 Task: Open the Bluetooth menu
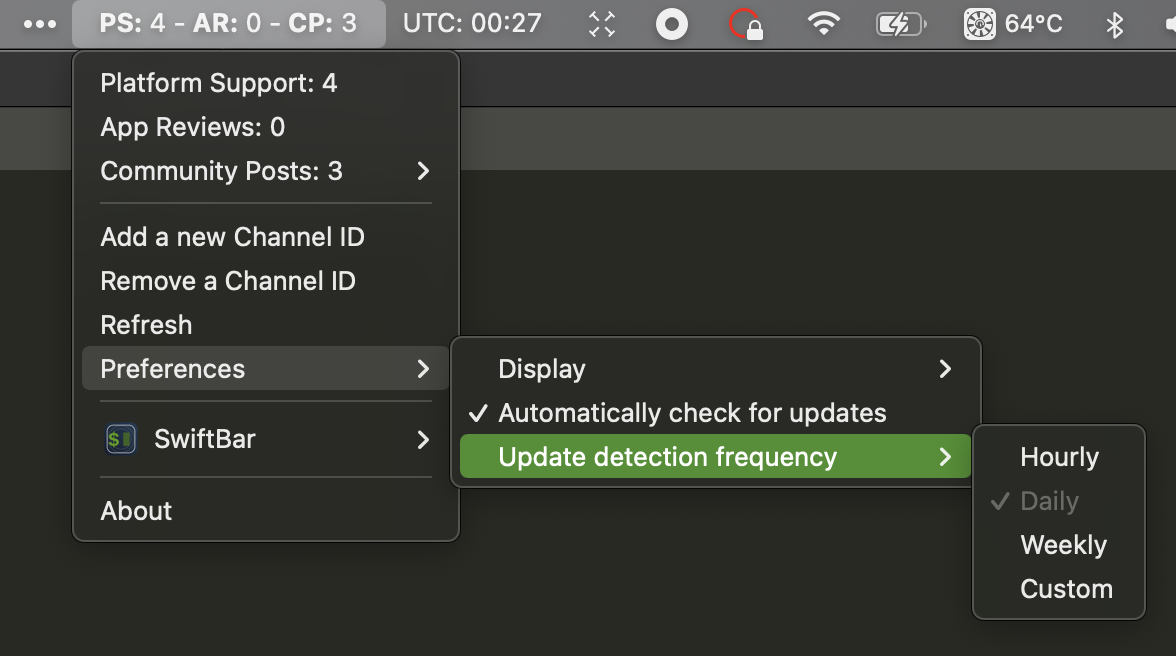point(1117,24)
